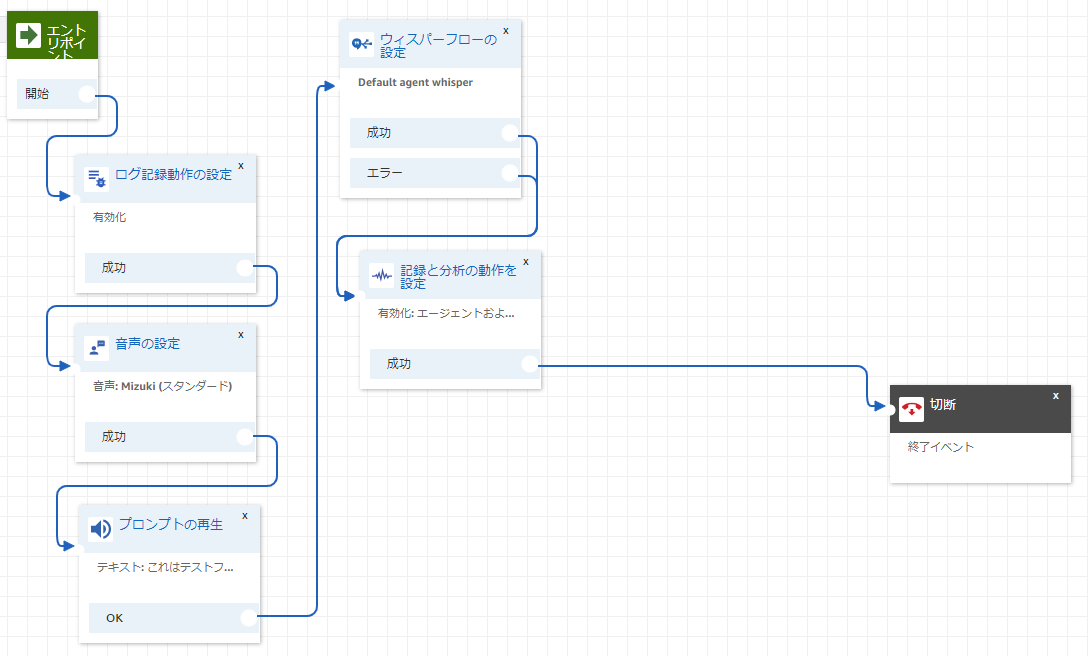Close the 音声の設定 block with x
1088x656 pixels.
[241, 335]
